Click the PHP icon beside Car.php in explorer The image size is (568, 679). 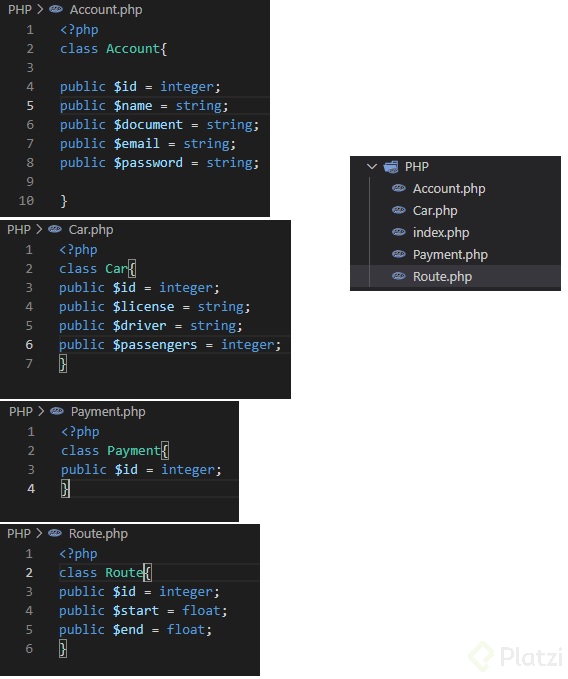click(398, 210)
